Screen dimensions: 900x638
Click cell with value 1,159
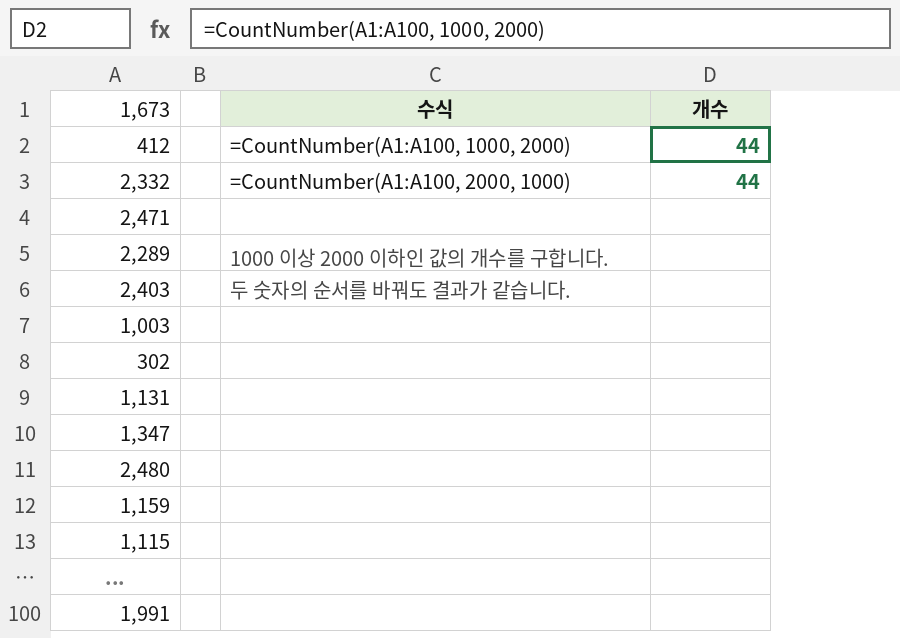115,505
